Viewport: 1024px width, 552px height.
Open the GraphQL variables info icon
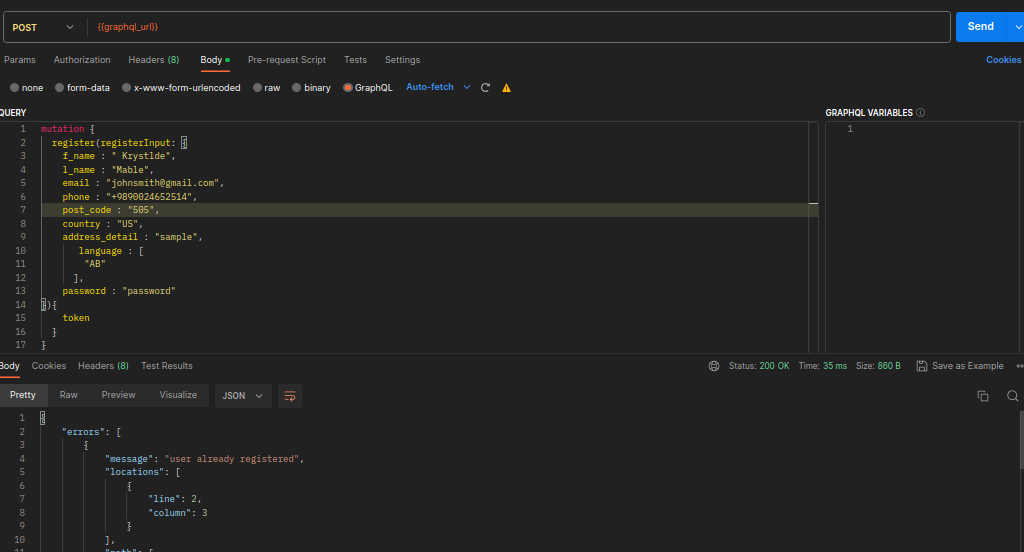(920, 112)
